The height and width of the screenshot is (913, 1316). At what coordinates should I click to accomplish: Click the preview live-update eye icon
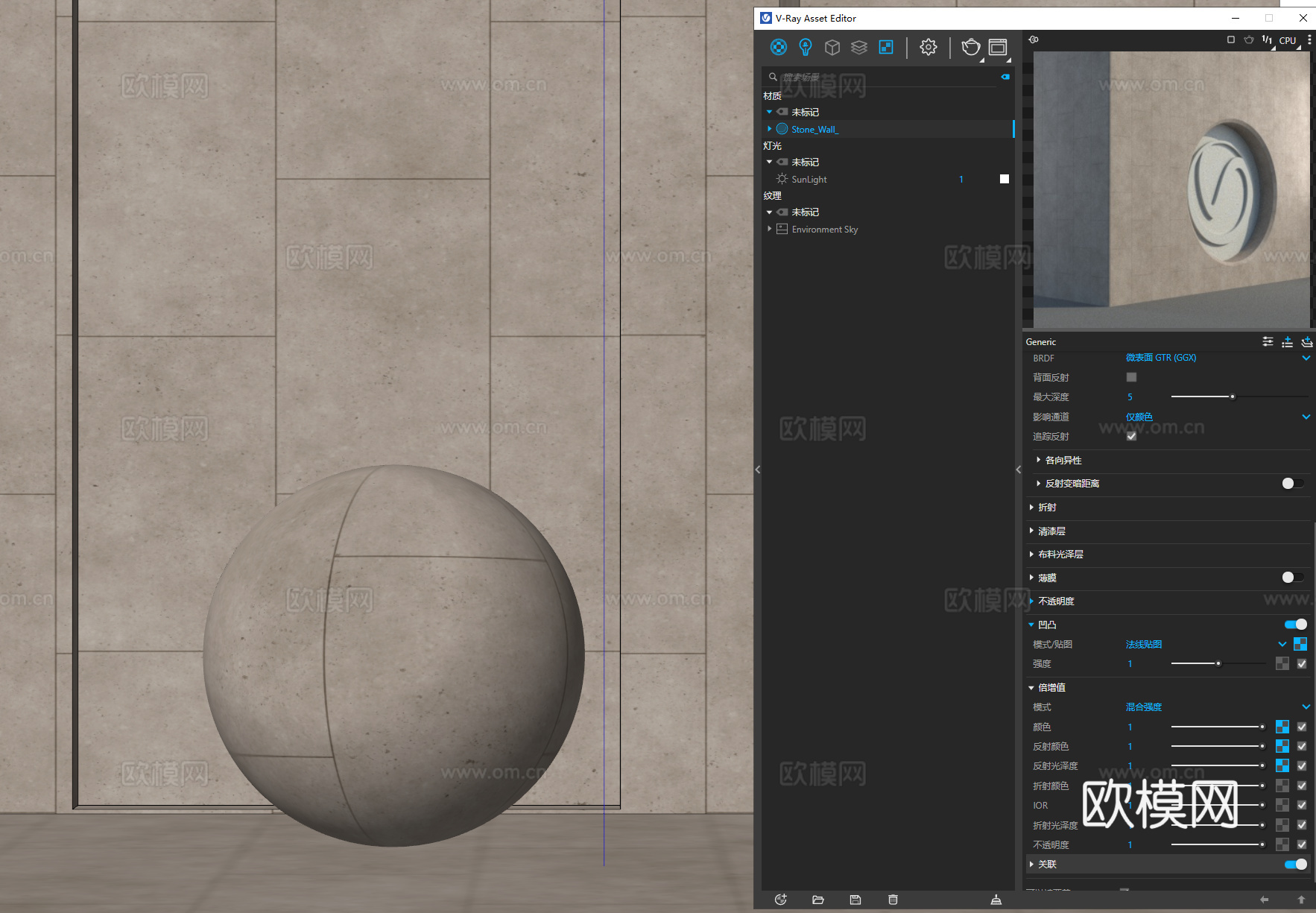(x=1034, y=40)
